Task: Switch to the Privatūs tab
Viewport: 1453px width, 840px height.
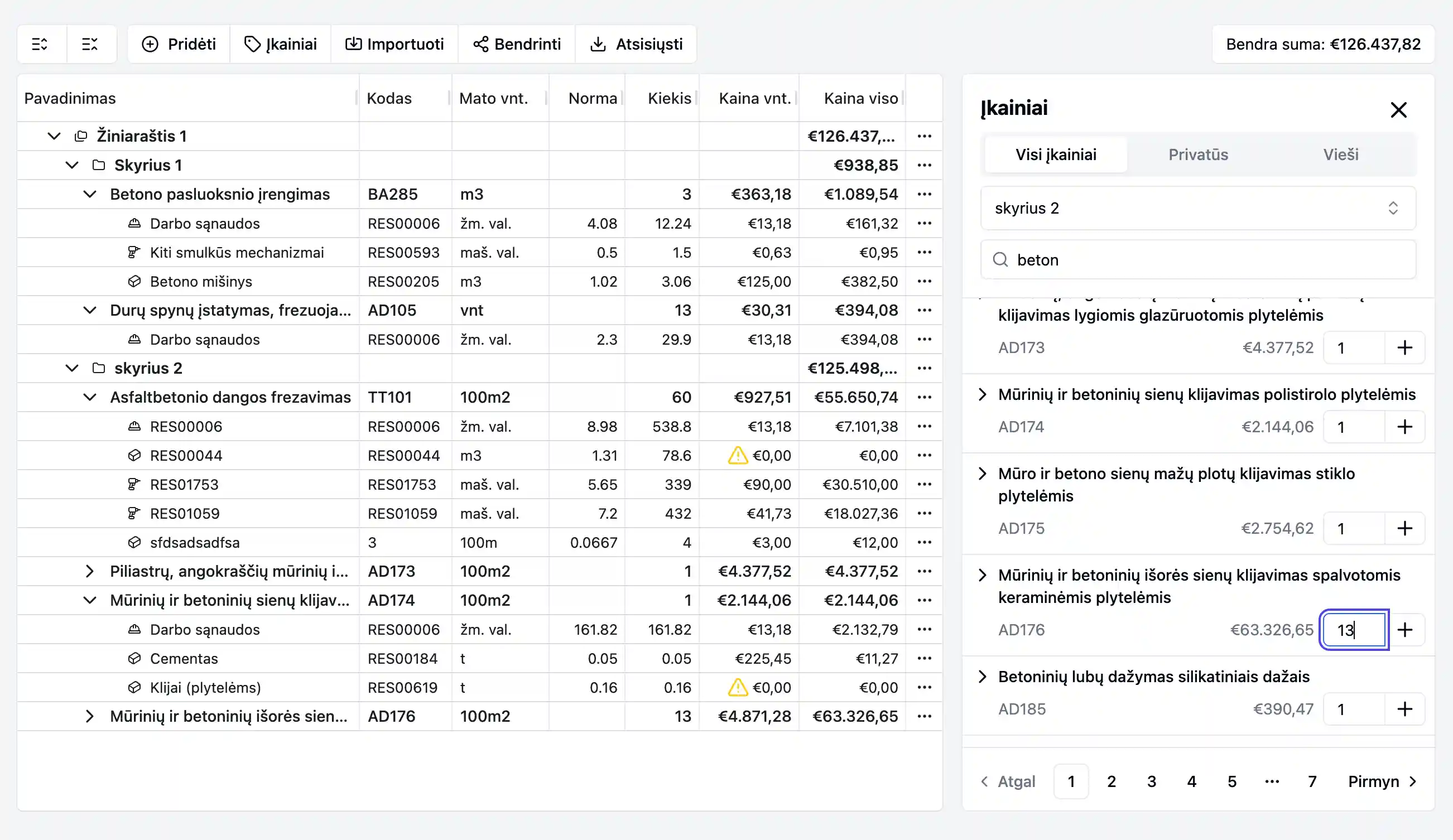Action: pos(1197,155)
